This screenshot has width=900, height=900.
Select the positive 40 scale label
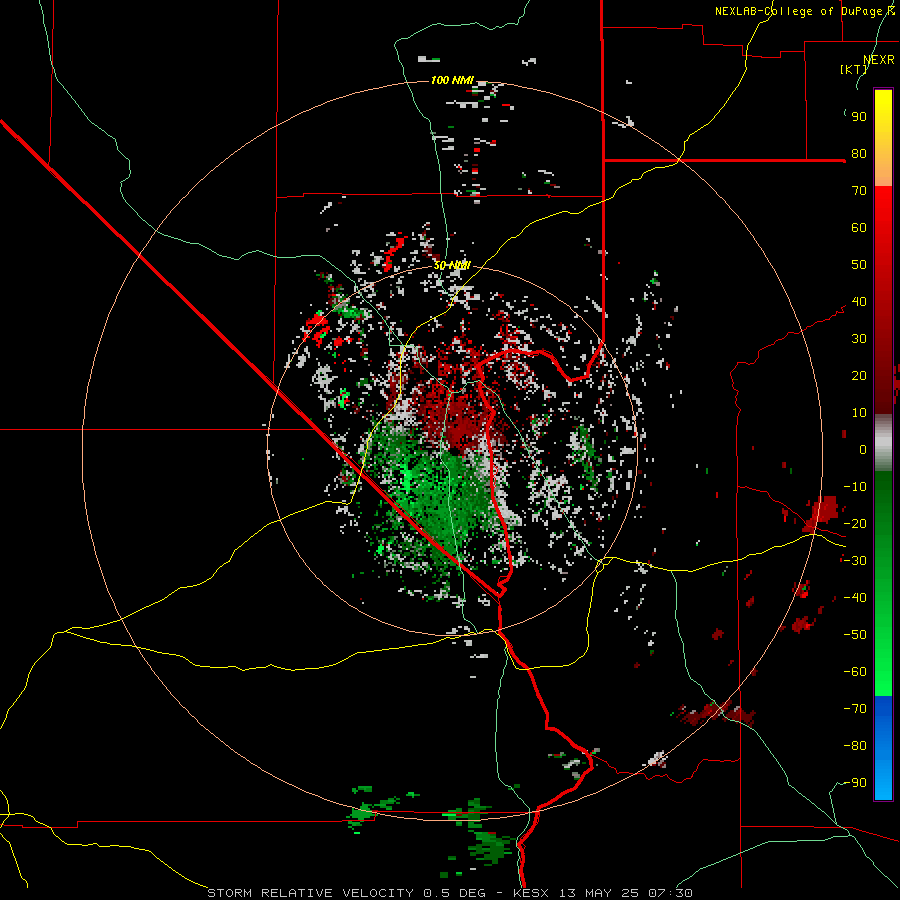click(859, 301)
